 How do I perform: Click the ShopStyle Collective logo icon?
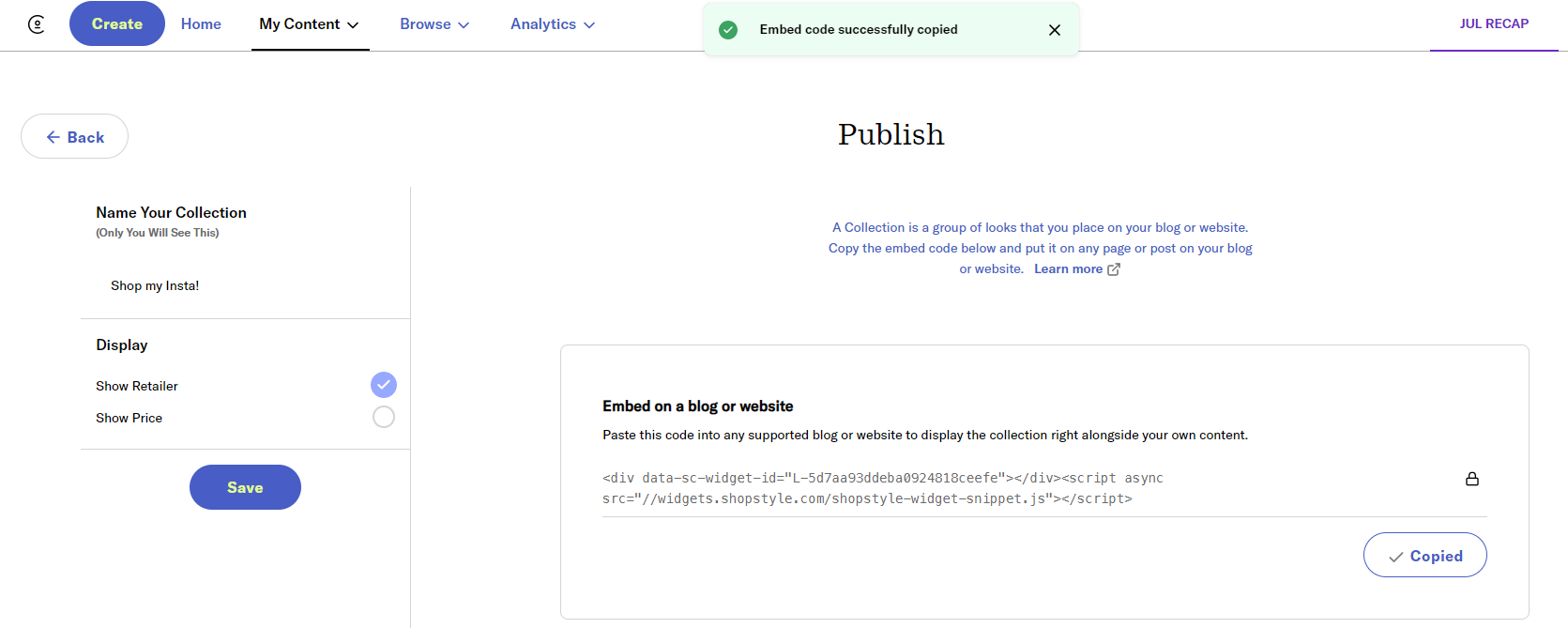(37, 24)
